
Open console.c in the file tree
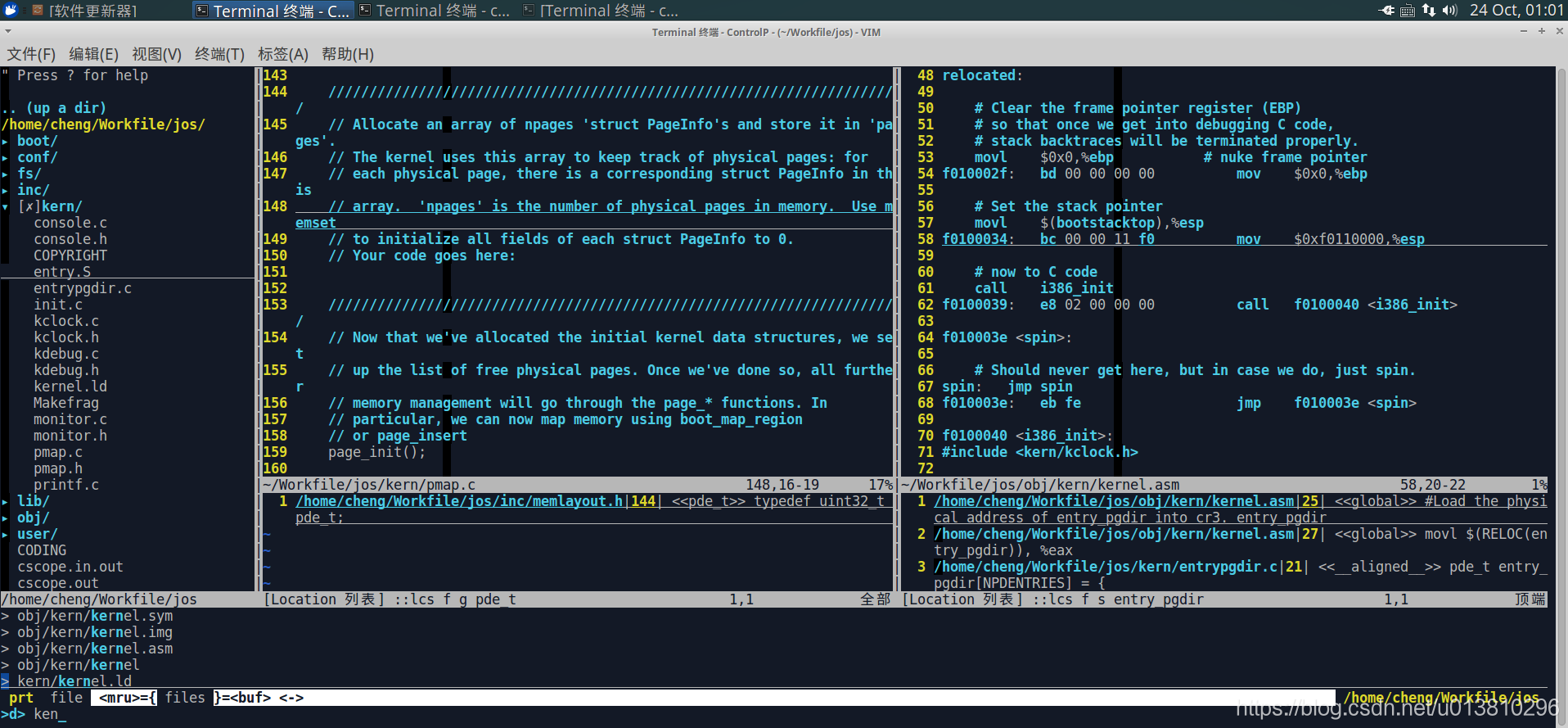[70, 223]
